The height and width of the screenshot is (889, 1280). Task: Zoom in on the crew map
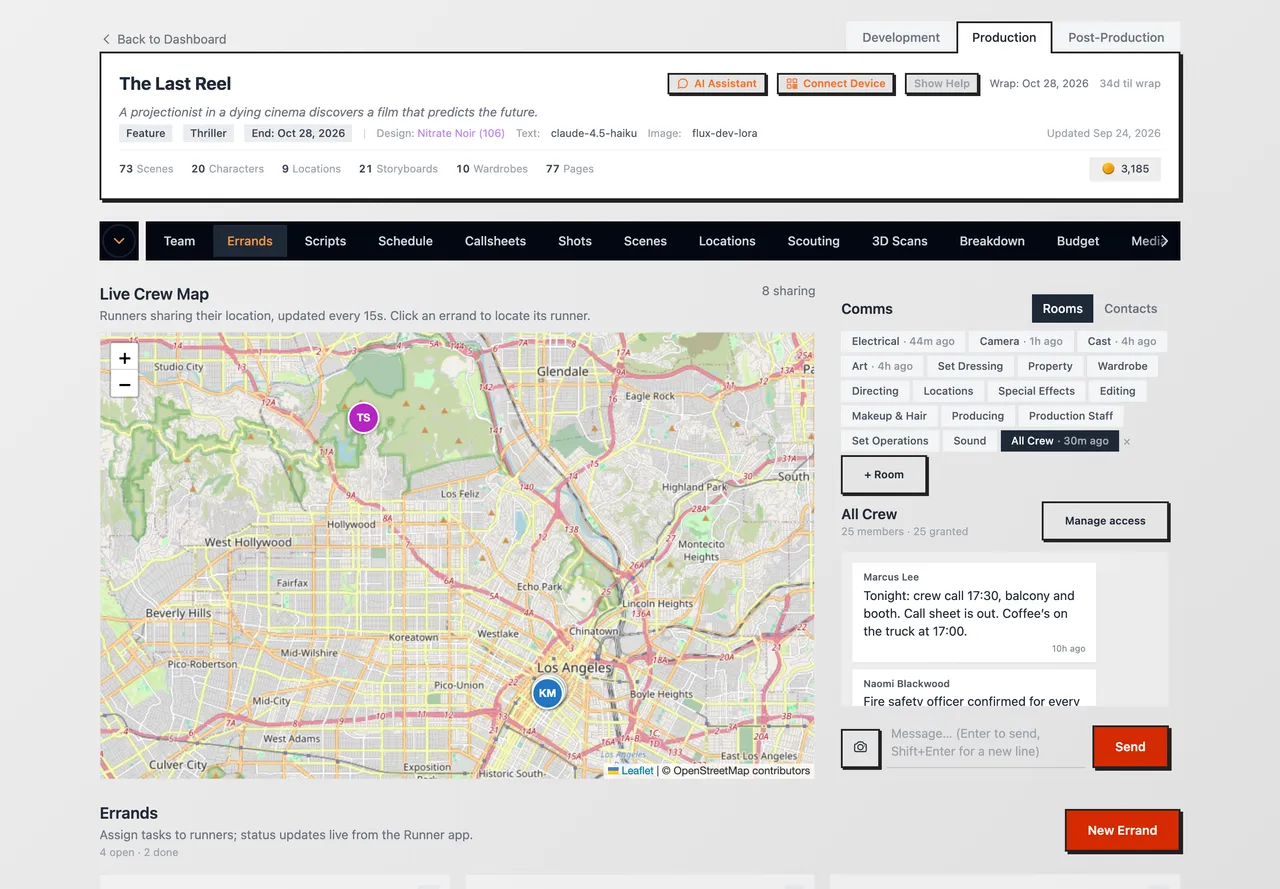(x=124, y=358)
